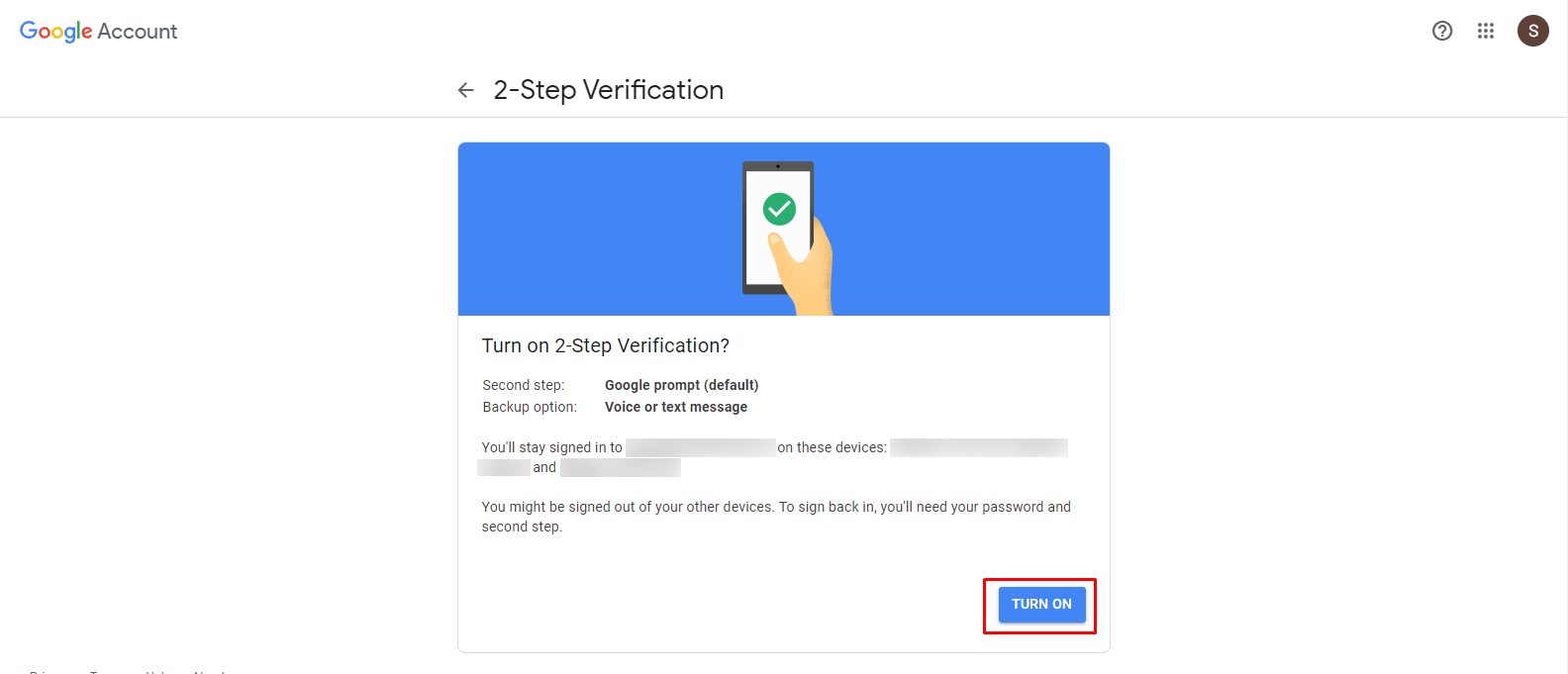
Task: Click the Second step label
Action: (524, 385)
